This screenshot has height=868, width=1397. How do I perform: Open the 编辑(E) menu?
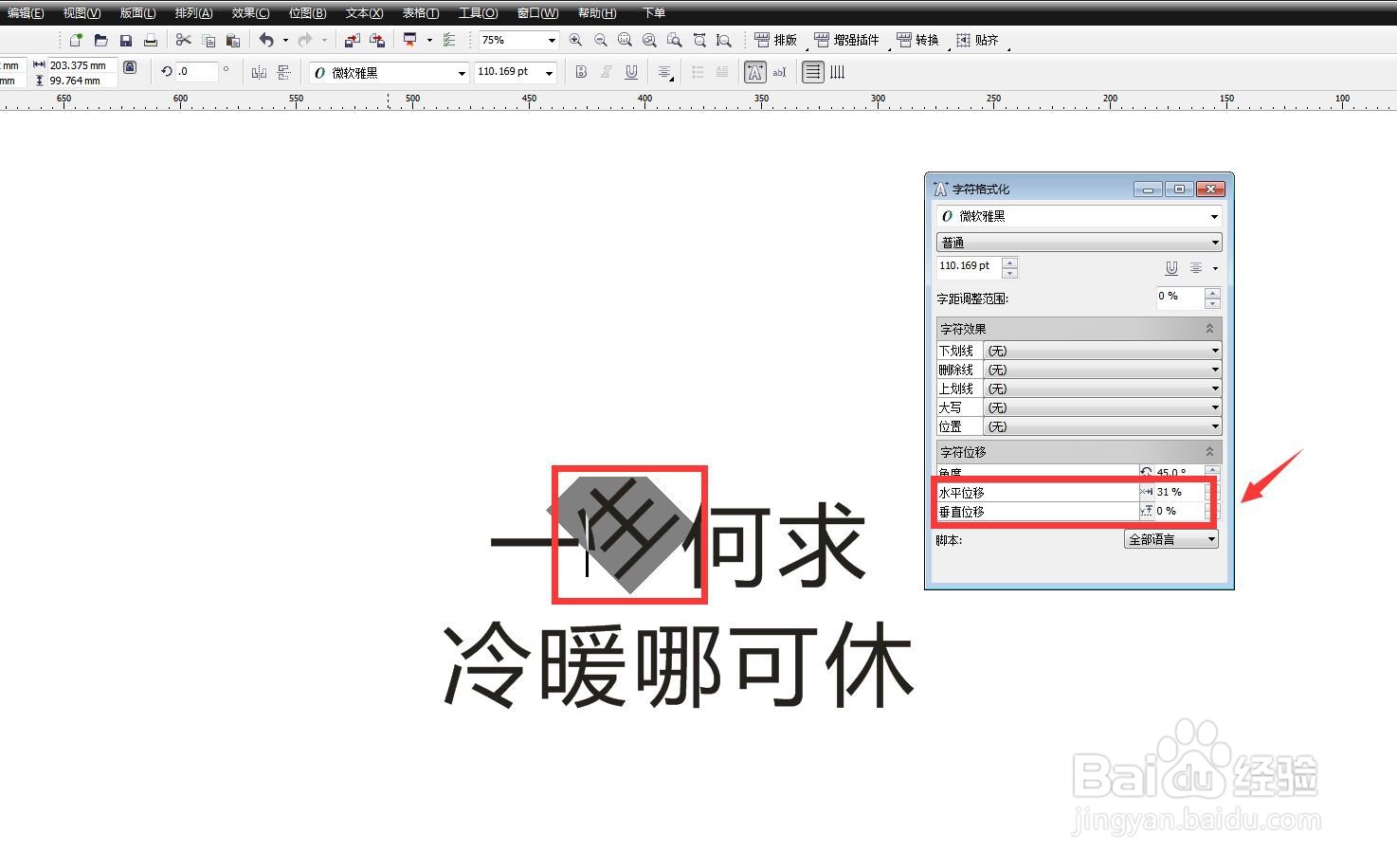coord(26,13)
